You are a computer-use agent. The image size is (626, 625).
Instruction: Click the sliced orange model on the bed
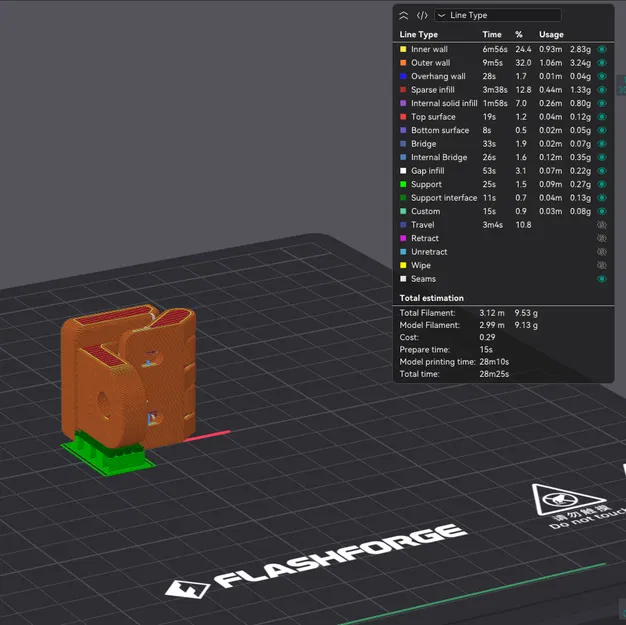[129, 375]
